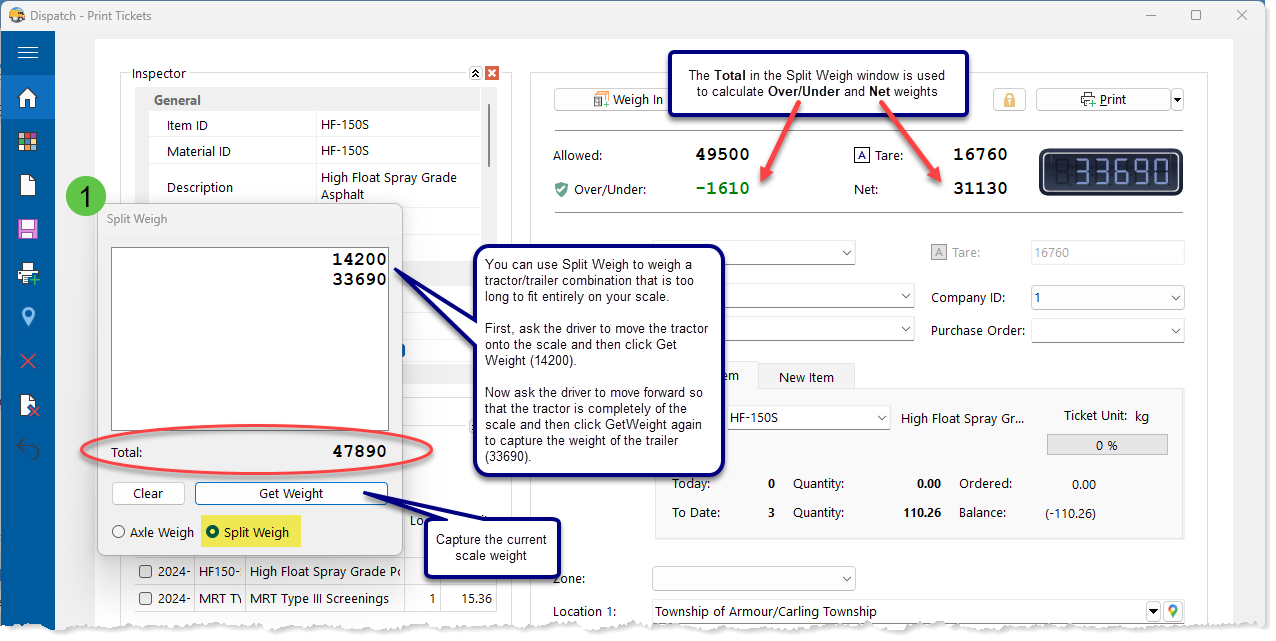Check the MRT Type III Screenings row checkbox
This screenshot has height=641, width=1276.
click(x=146, y=599)
